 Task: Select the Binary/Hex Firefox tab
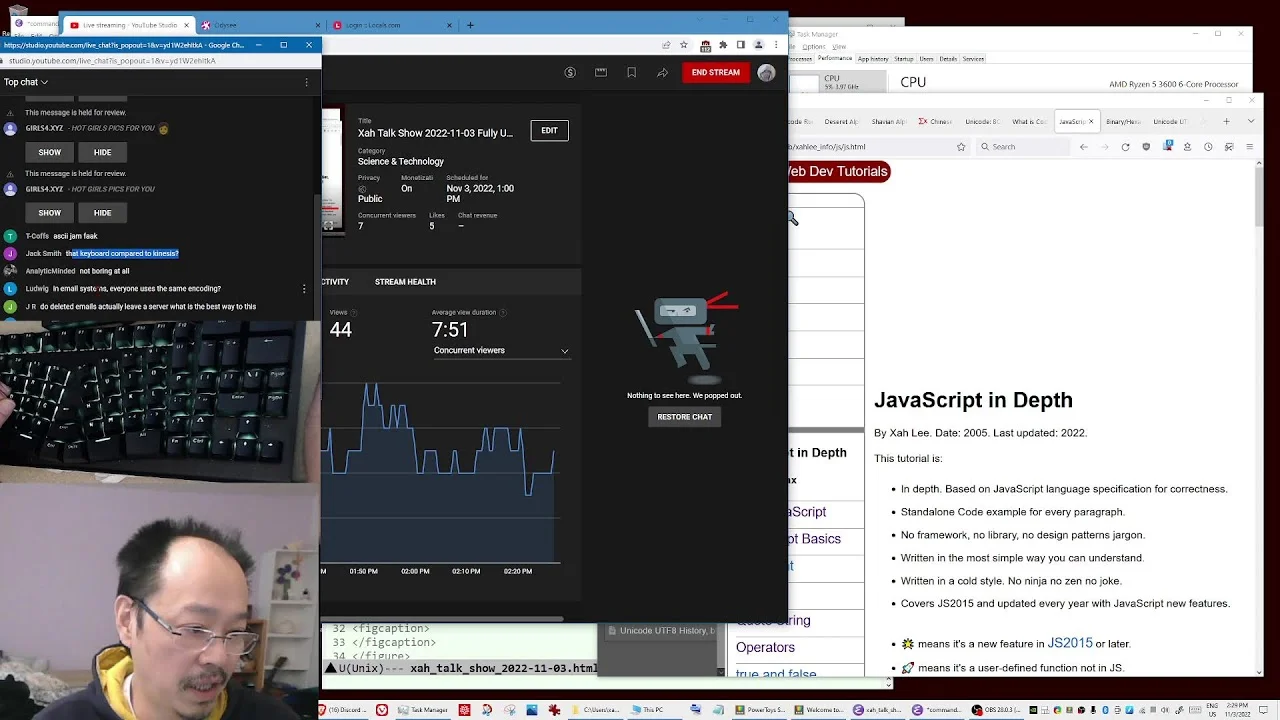[x=1123, y=122]
